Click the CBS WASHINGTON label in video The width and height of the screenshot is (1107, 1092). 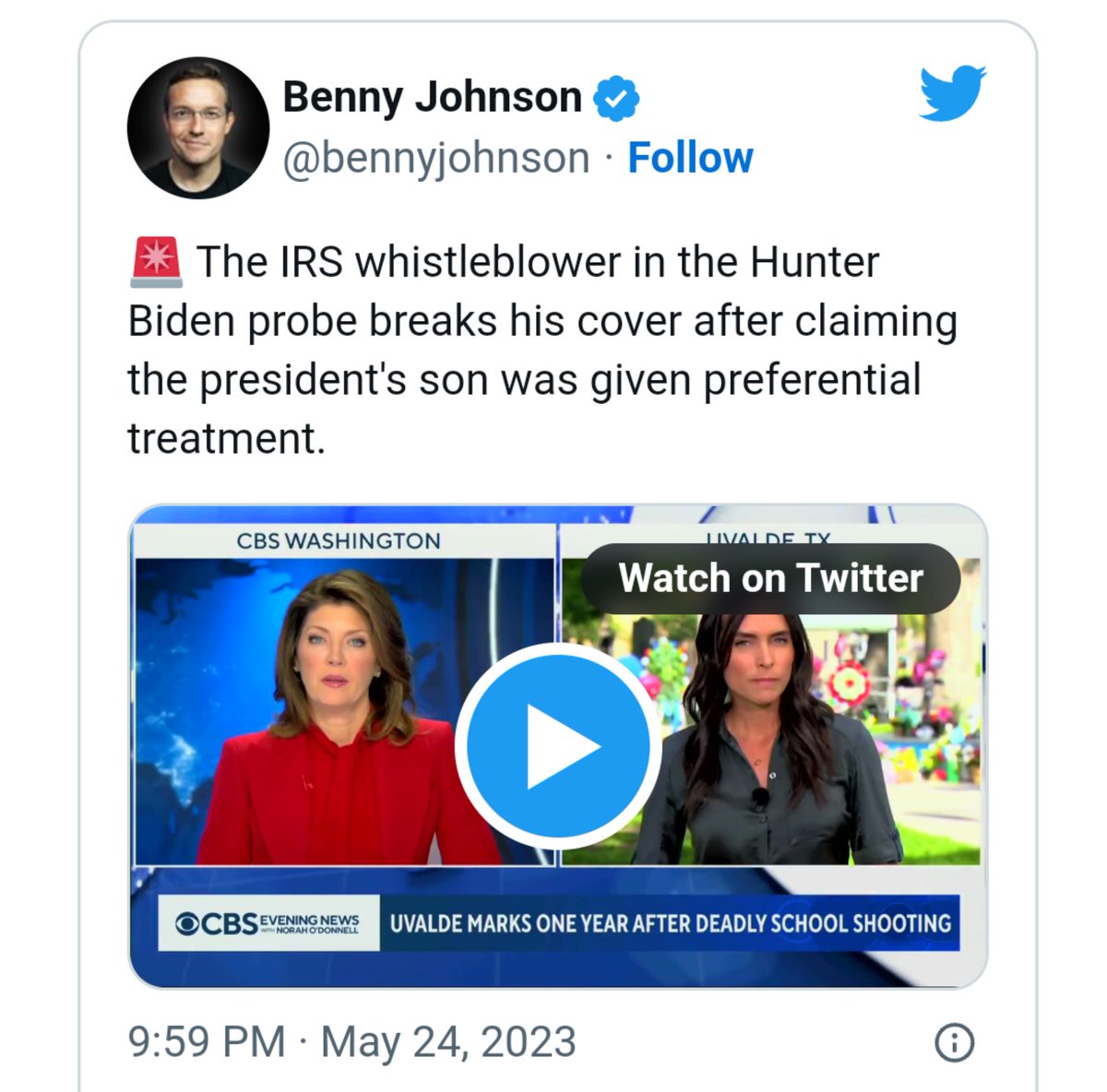(339, 541)
